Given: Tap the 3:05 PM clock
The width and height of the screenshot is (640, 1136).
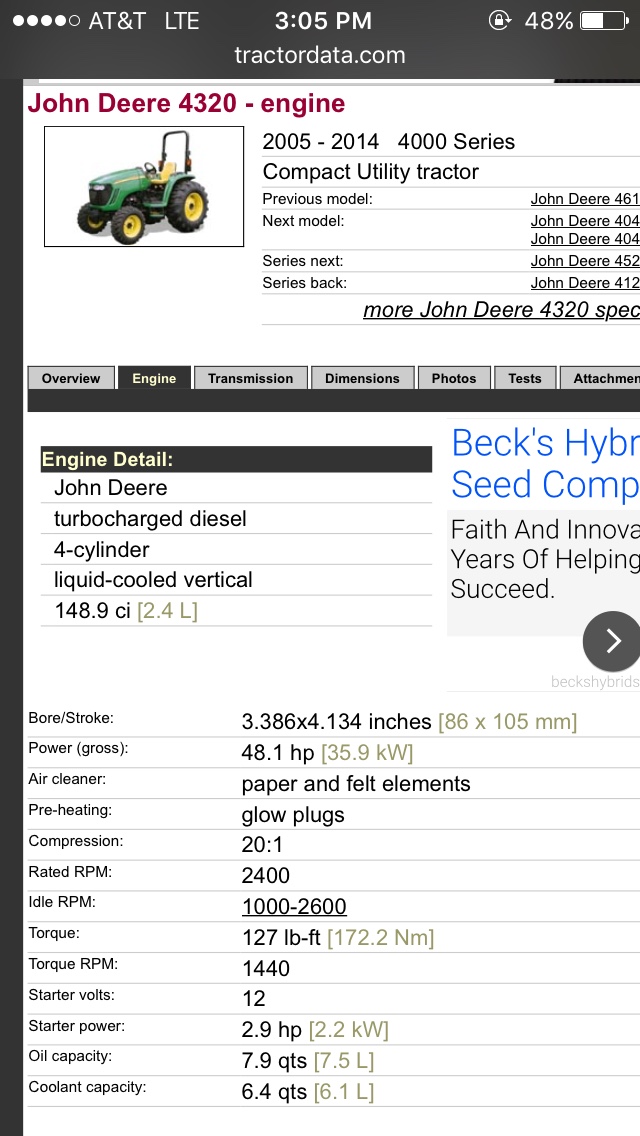Looking at the screenshot, I should pyautogui.click(x=323, y=21).
